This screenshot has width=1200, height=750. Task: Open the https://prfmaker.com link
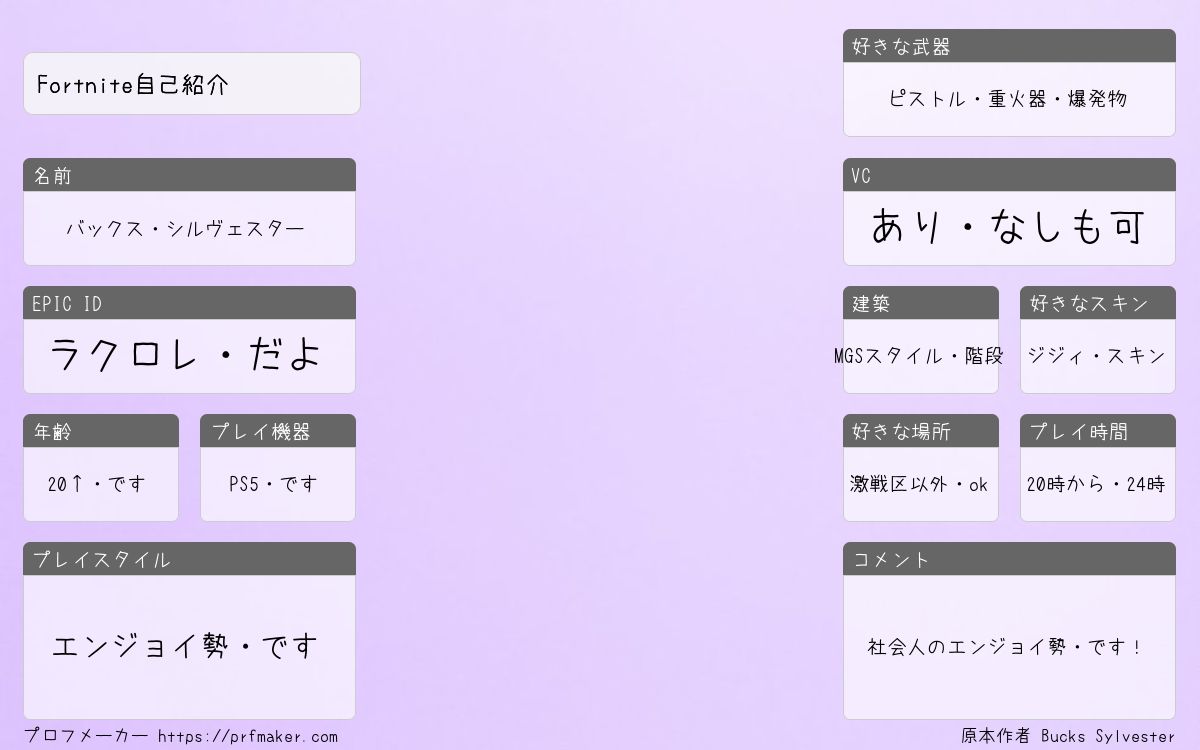248,737
